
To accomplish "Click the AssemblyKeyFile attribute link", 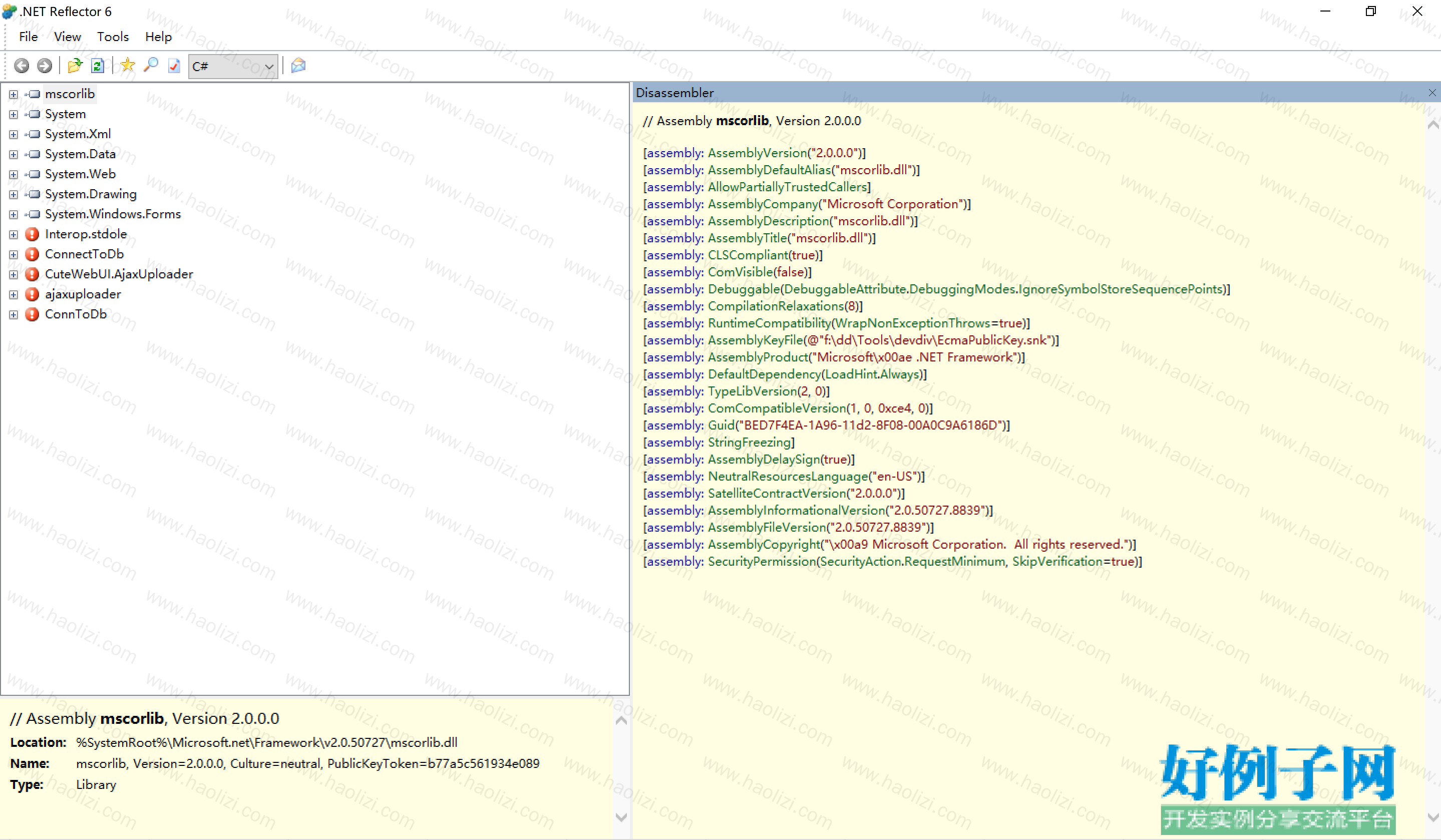I will (756, 340).
